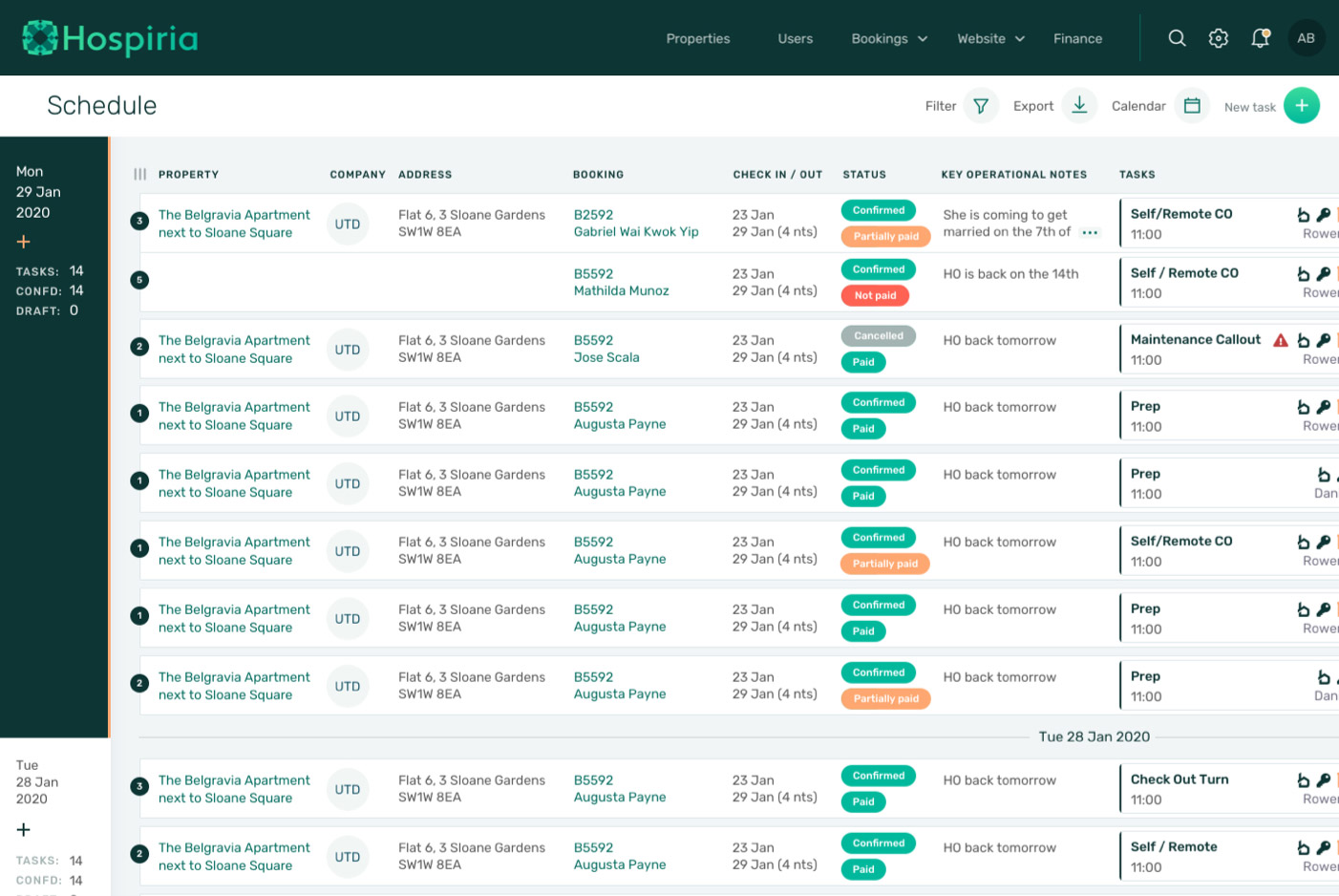The image size is (1339, 896).
Task: Click the key icon on Self / Remote task in Tuesday section
Action: click(1323, 847)
